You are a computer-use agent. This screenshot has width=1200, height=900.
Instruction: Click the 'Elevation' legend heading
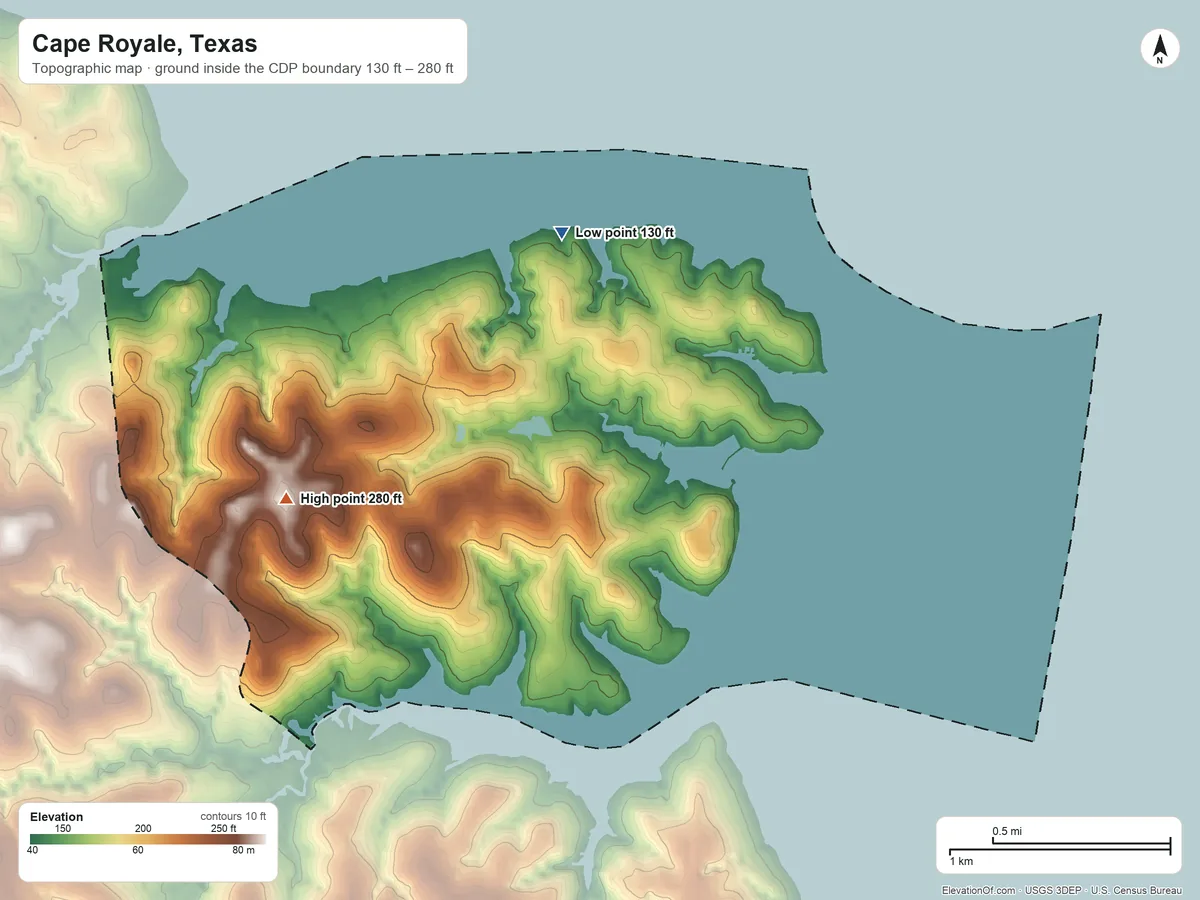[x=57, y=817]
